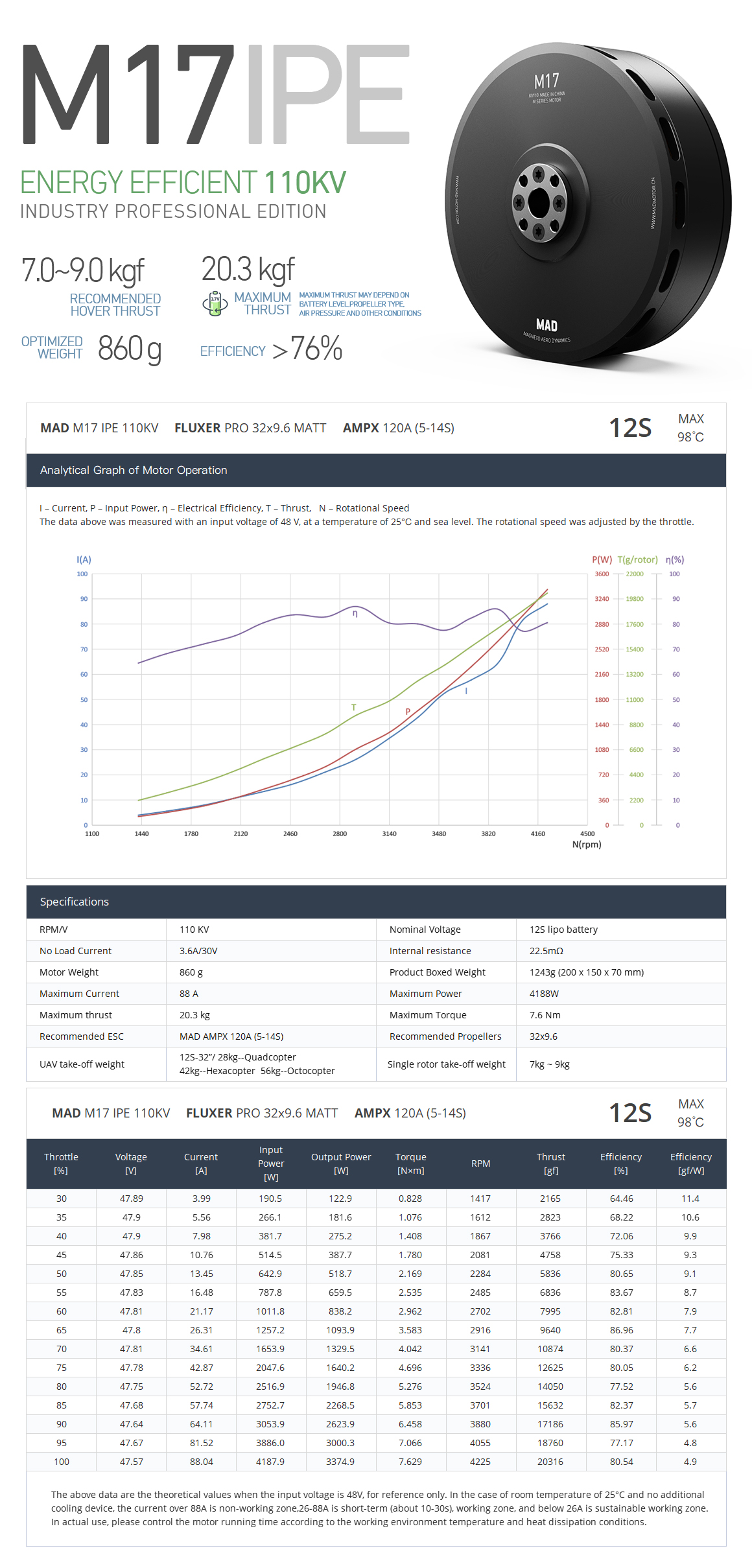Click current cell 3.99 in 30% row
The image size is (752, 1568).
(x=201, y=1199)
